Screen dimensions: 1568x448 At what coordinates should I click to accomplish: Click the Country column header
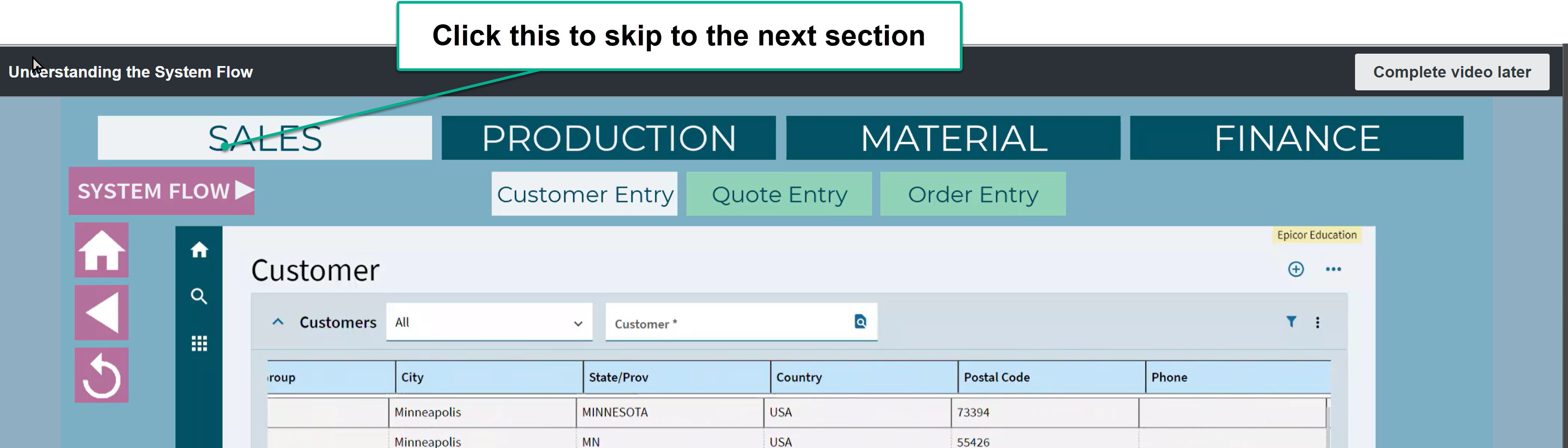pyautogui.click(x=864, y=377)
